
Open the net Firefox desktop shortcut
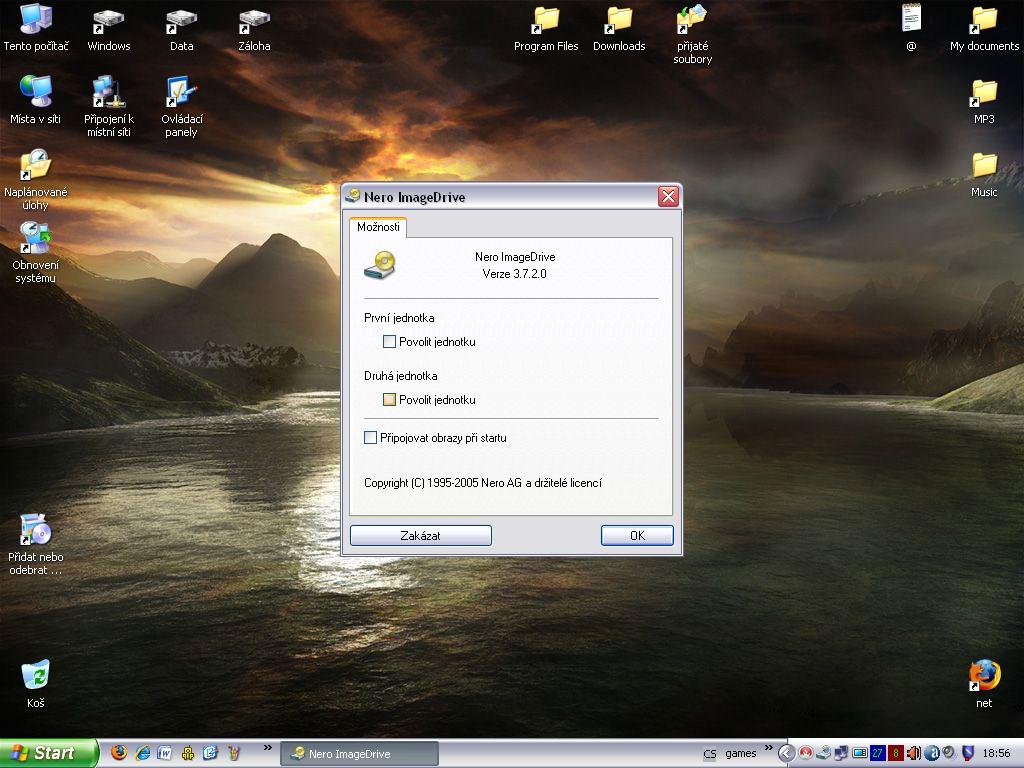tap(984, 676)
